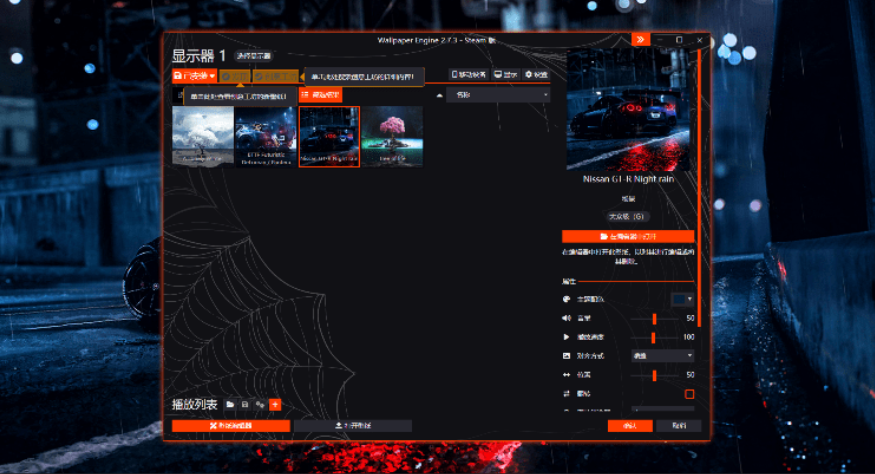Click the play icon beside playback rate
Screen dimensions: 875x474
566,337
